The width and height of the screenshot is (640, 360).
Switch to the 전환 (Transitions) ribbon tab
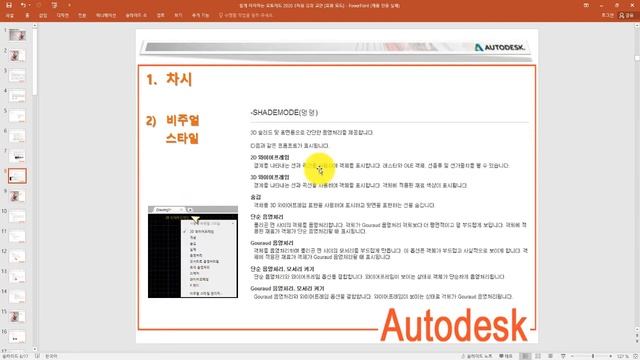82,16
